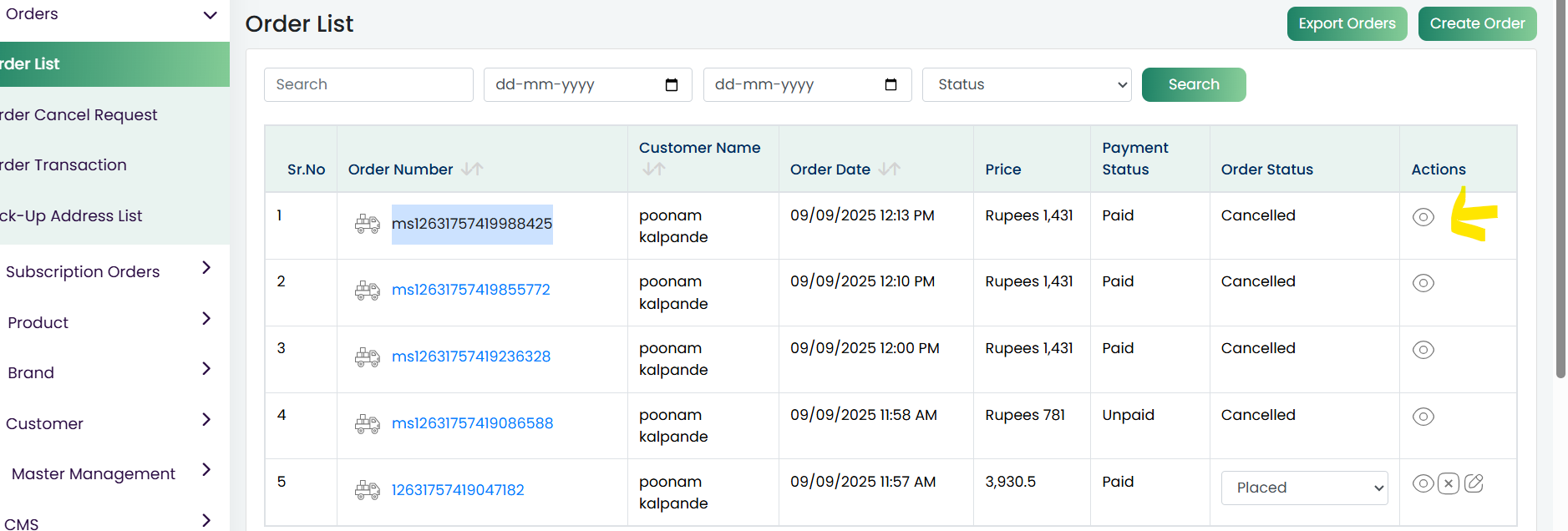
Task: Click the first dd-mm-yyyy date field
Action: click(588, 85)
